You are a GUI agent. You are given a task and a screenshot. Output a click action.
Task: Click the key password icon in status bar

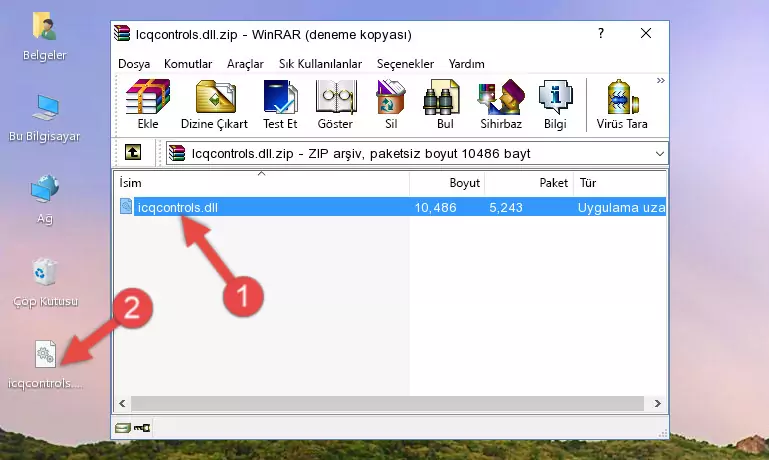point(142,428)
